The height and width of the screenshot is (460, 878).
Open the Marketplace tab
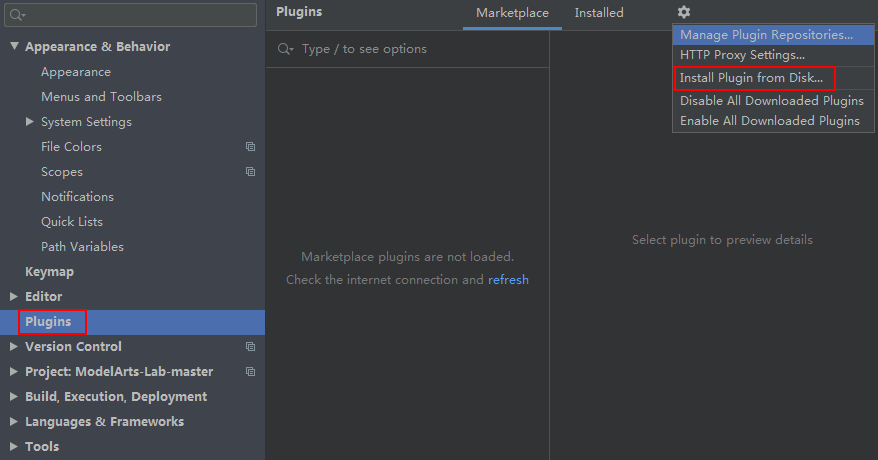click(x=512, y=13)
